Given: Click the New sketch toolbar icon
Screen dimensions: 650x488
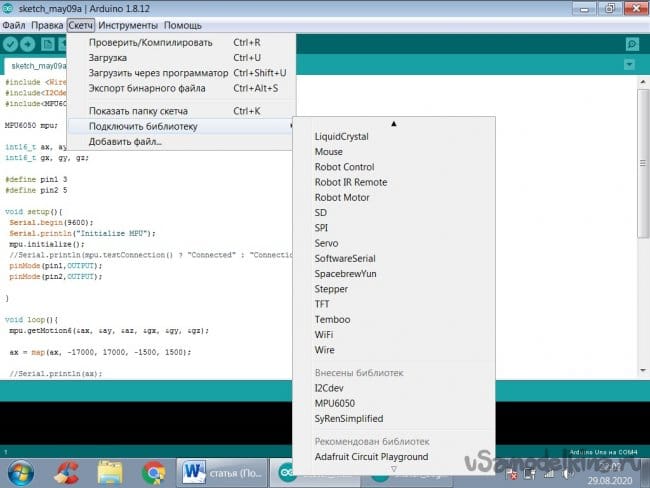Looking at the screenshot, I should coord(48,44).
